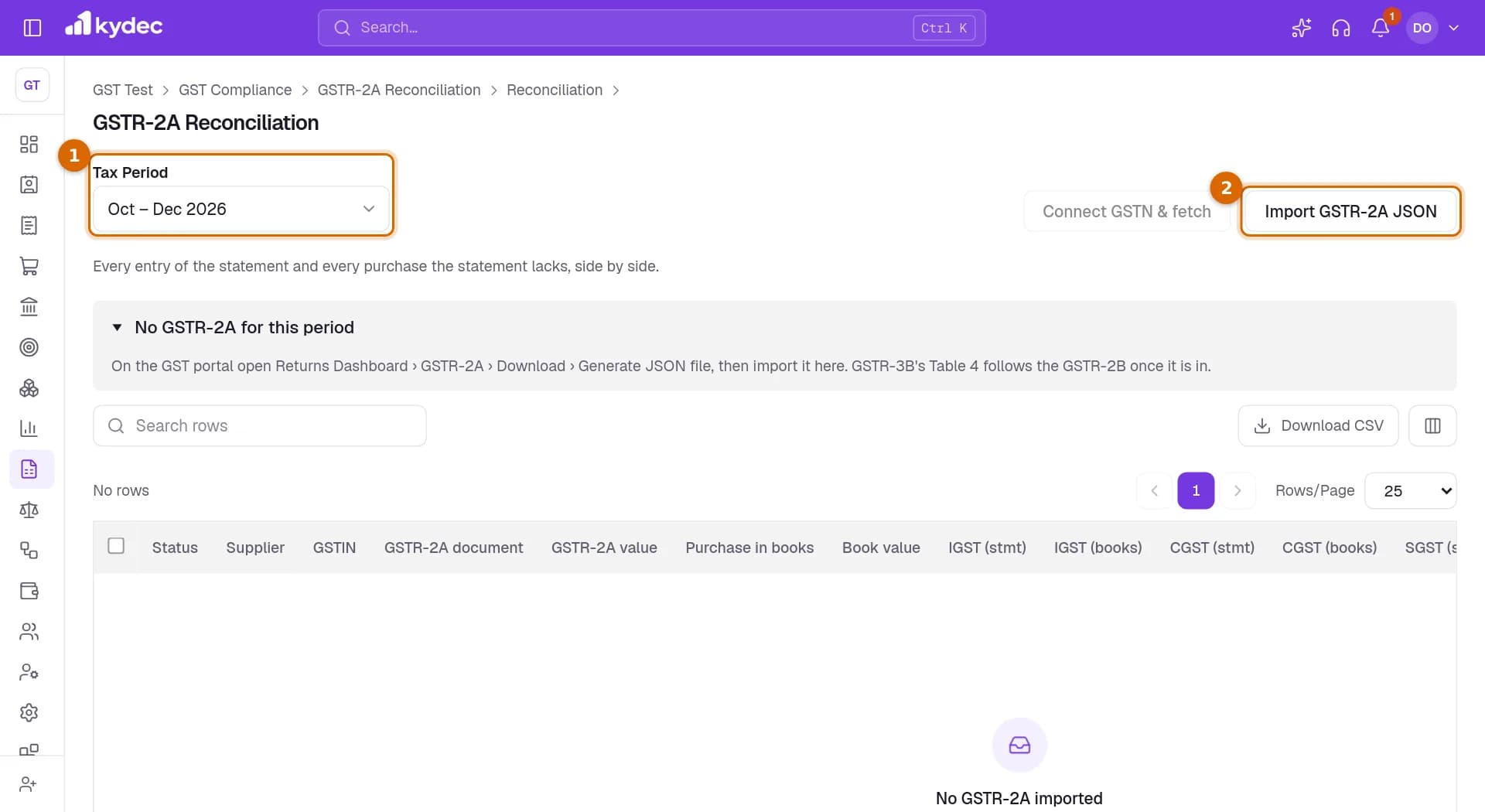Open the workflow nodes icon in sidebar
This screenshot has height=812, width=1485.
[29, 551]
